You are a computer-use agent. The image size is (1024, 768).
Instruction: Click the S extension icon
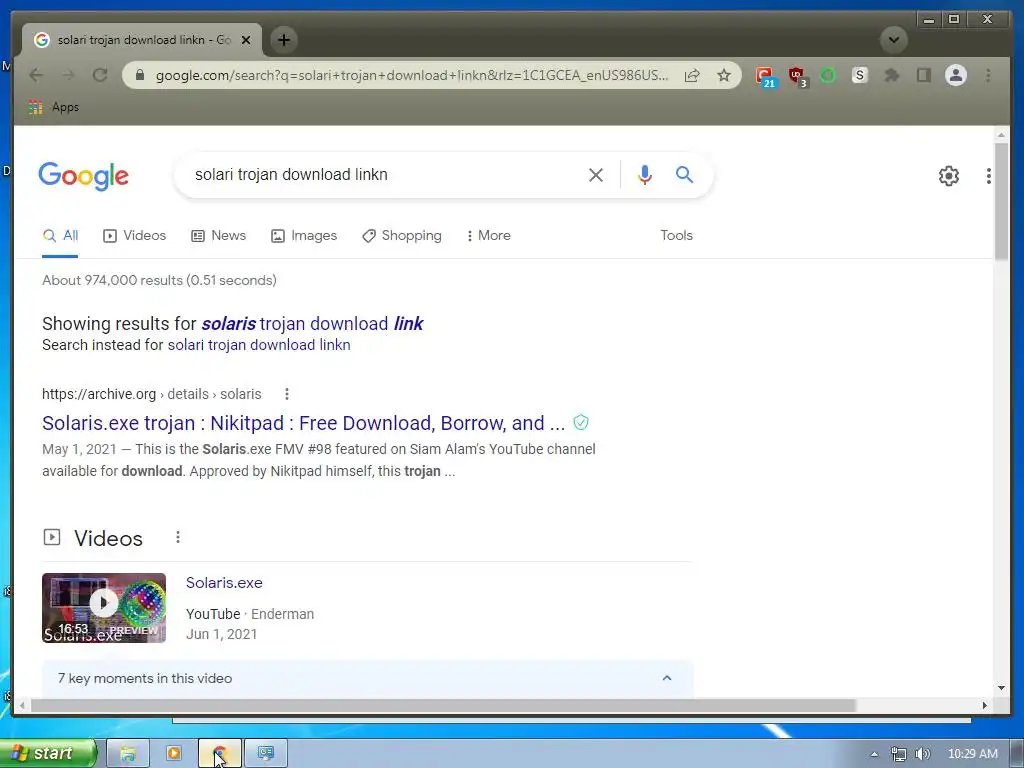859,76
